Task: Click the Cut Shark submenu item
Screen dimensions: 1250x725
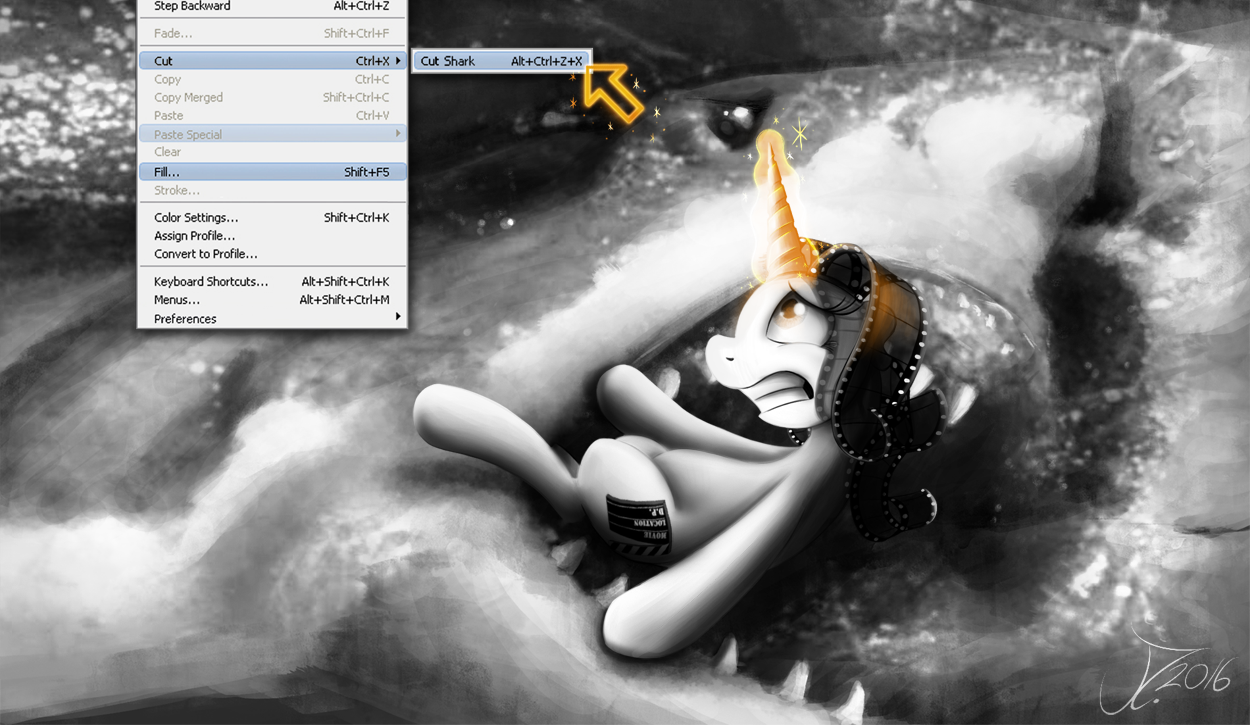Action: (501, 61)
